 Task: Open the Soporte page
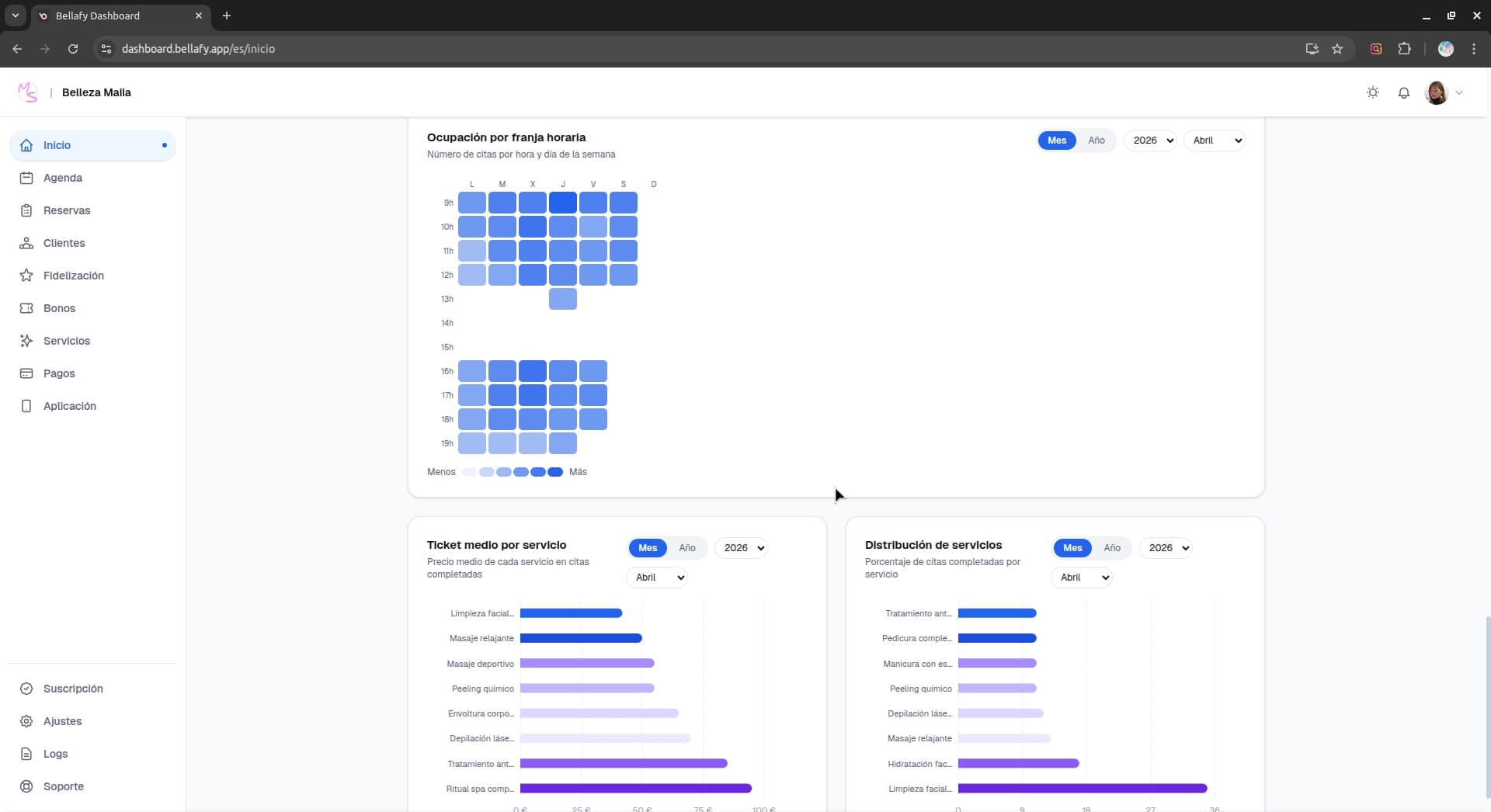point(63,786)
